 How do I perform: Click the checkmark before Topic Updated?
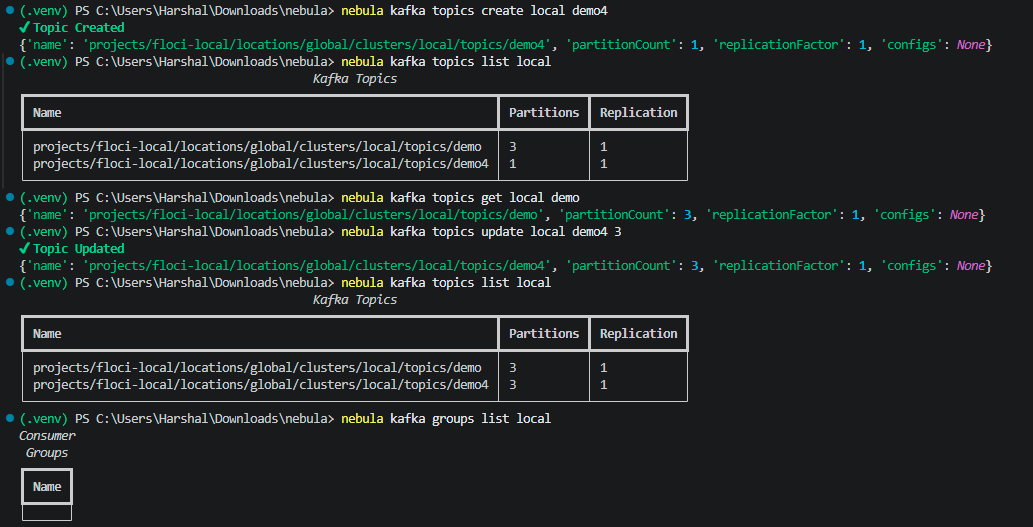(25, 248)
